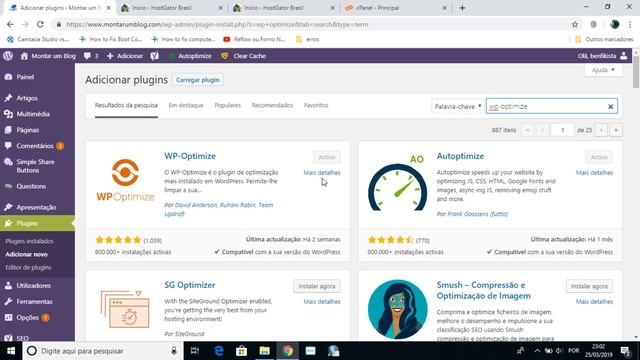Switch to Em destaque tab
Image resolution: width=640 pixels, height=360 pixels.
(x=186, y=105)
